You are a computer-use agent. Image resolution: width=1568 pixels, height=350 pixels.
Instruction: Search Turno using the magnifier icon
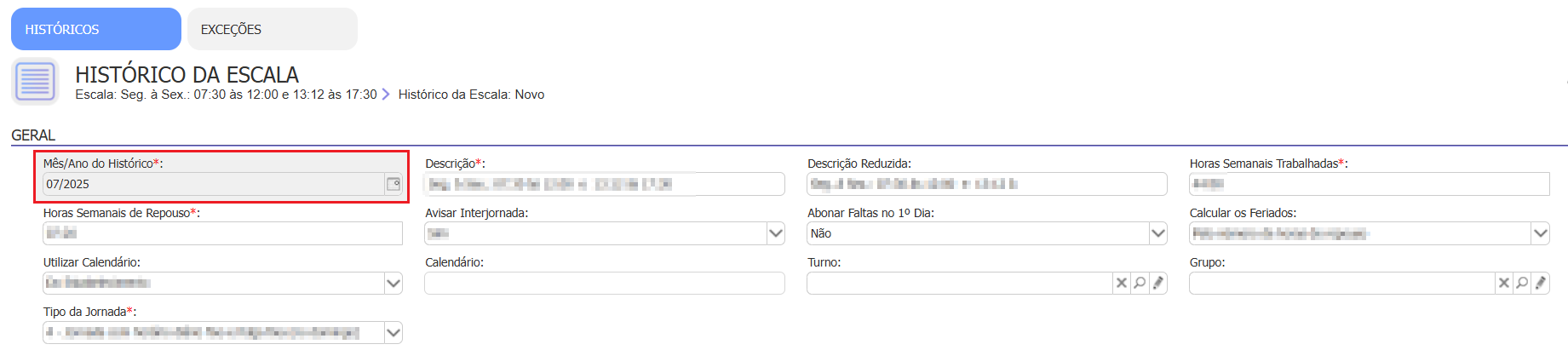[x=1140, y=283]
